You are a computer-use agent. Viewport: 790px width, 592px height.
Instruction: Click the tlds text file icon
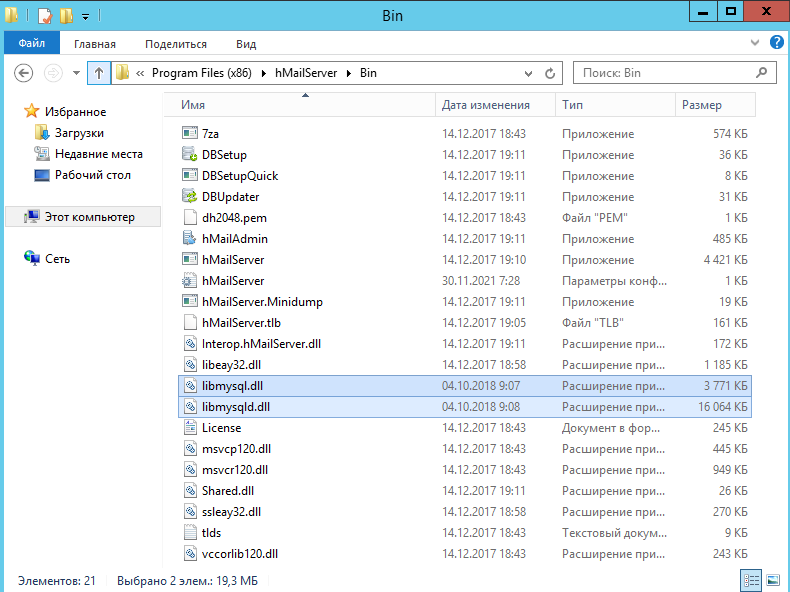click(x=189, y=533)
